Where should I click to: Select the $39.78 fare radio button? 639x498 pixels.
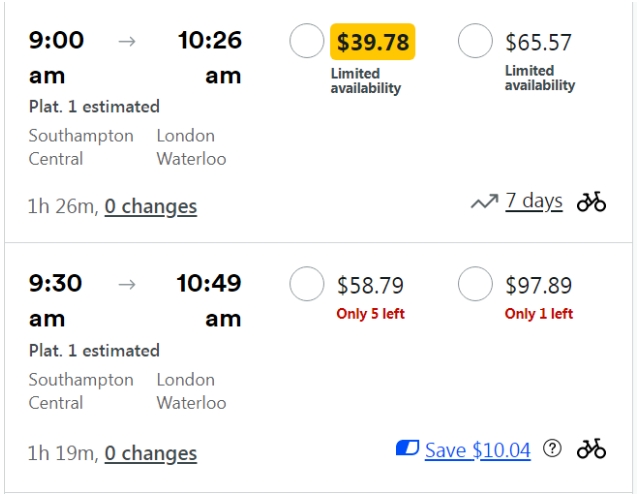coord(307,41)
